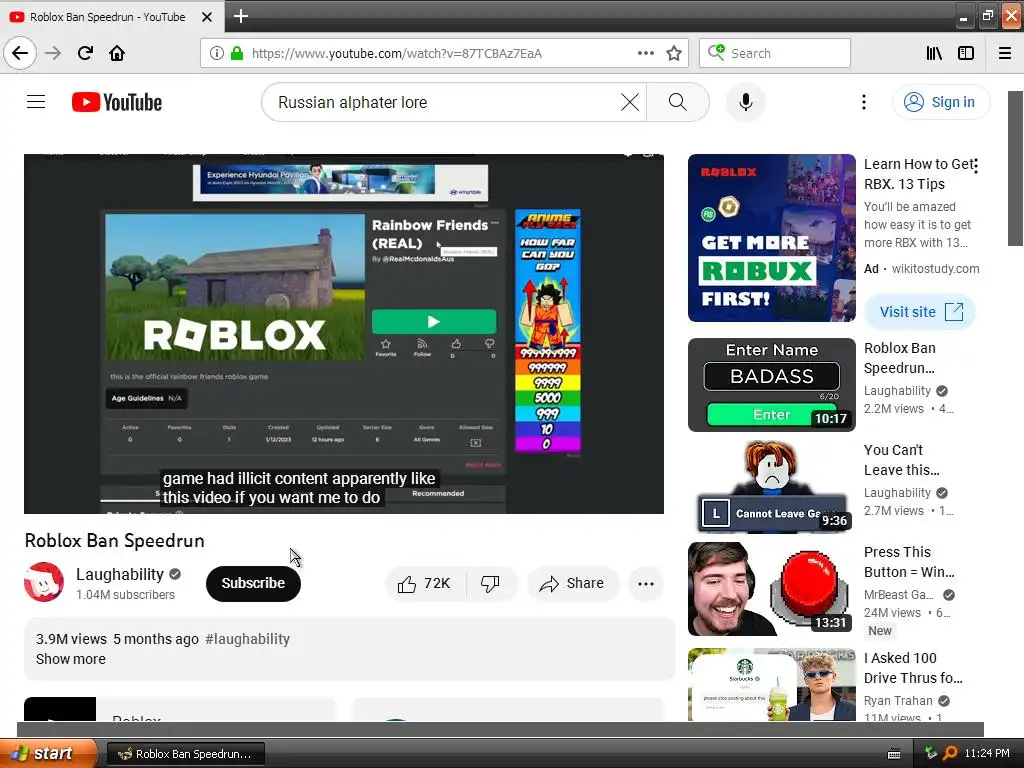Open the MrBeast Gaming channel name
1024x768 pixels.
click(899, 594)
